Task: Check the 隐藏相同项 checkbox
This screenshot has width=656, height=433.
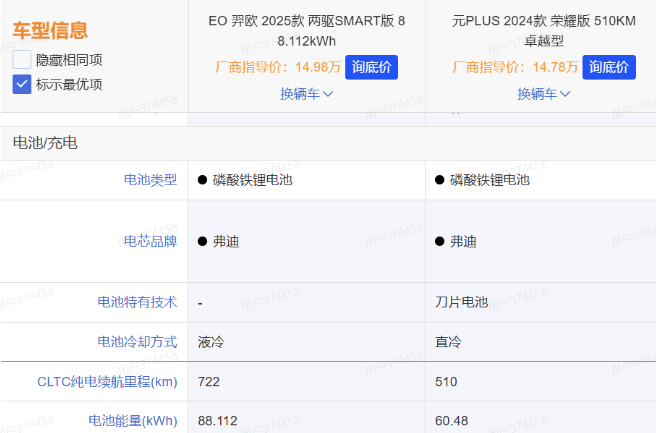Action: coord(22,60)
